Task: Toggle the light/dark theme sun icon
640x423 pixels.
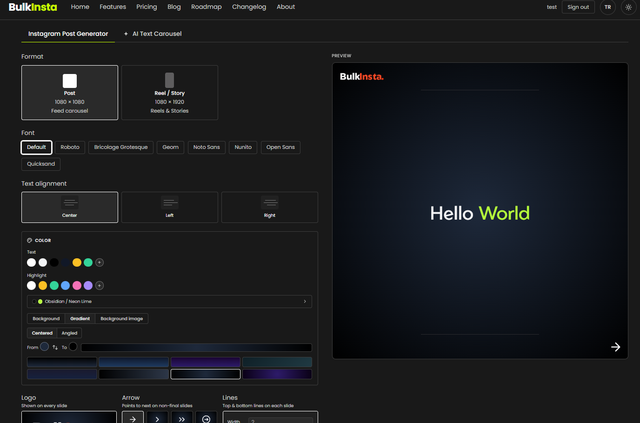Action: click(x=628, y=7)
